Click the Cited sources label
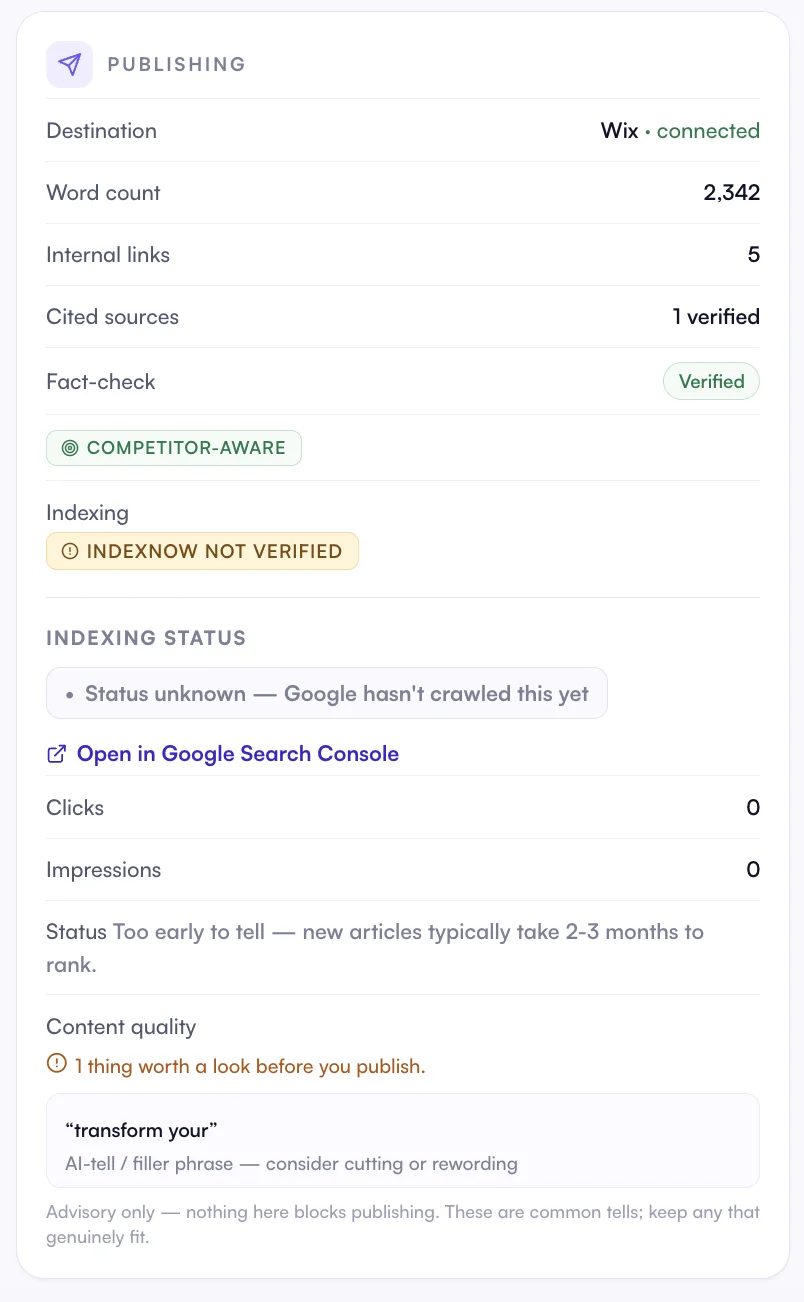 pyautogui.click(x=112, y=317)
